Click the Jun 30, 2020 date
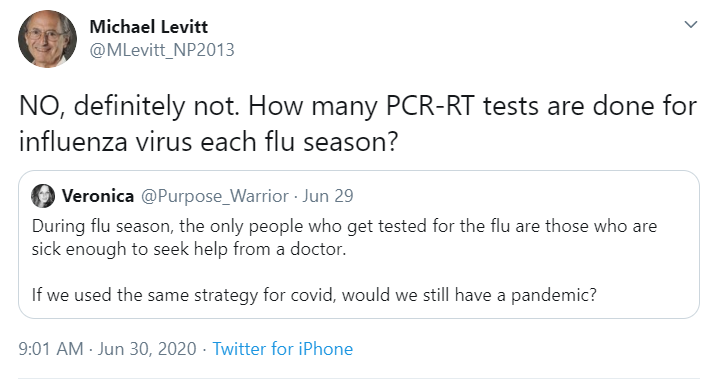 [x=147, y=349]
